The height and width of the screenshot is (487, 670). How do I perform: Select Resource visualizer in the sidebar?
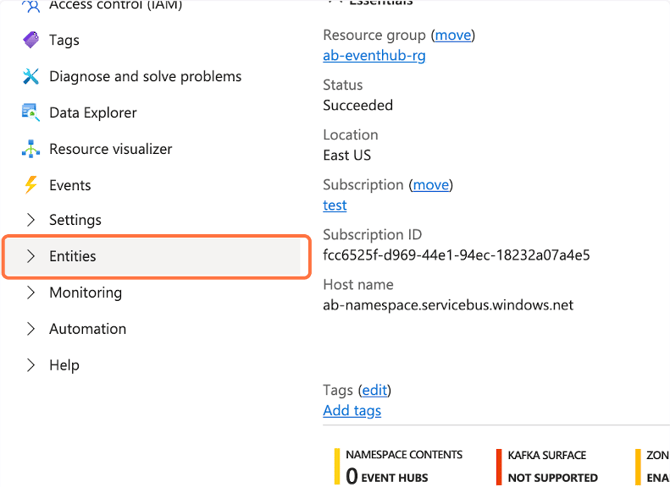pyautogui.click(x=110, y=149)
